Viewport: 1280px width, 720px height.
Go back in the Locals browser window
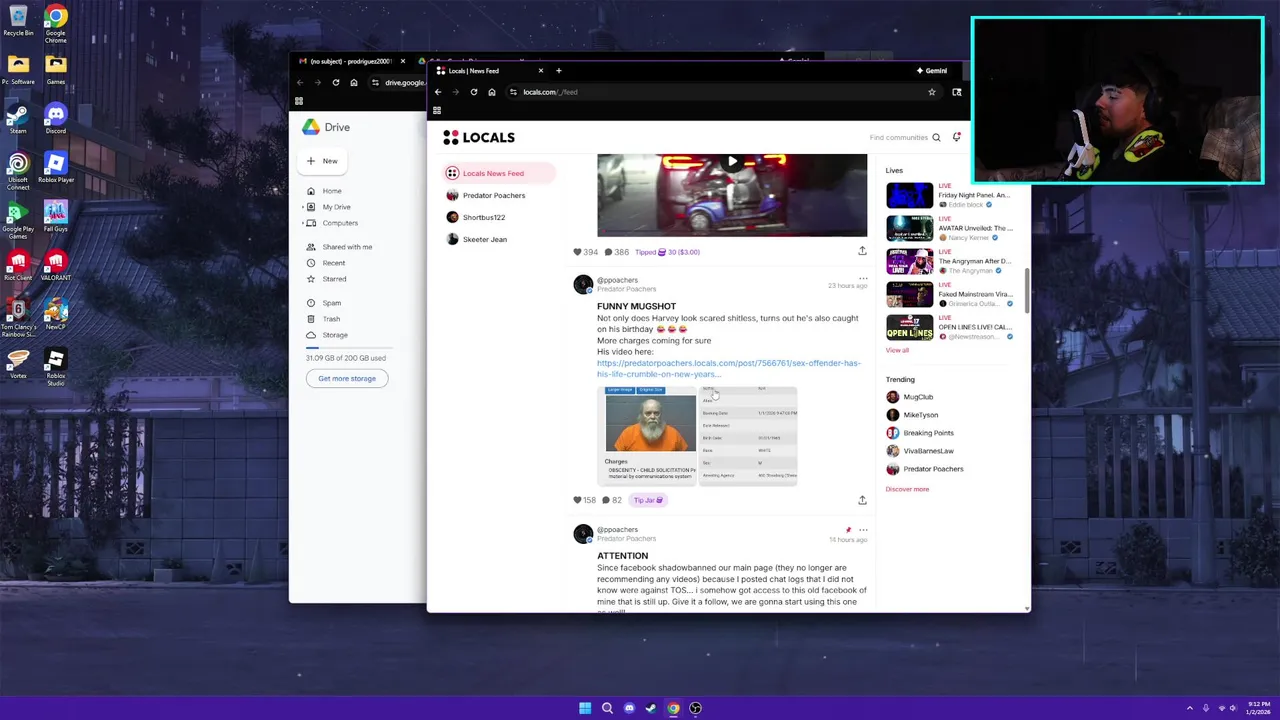pos(438,92)
